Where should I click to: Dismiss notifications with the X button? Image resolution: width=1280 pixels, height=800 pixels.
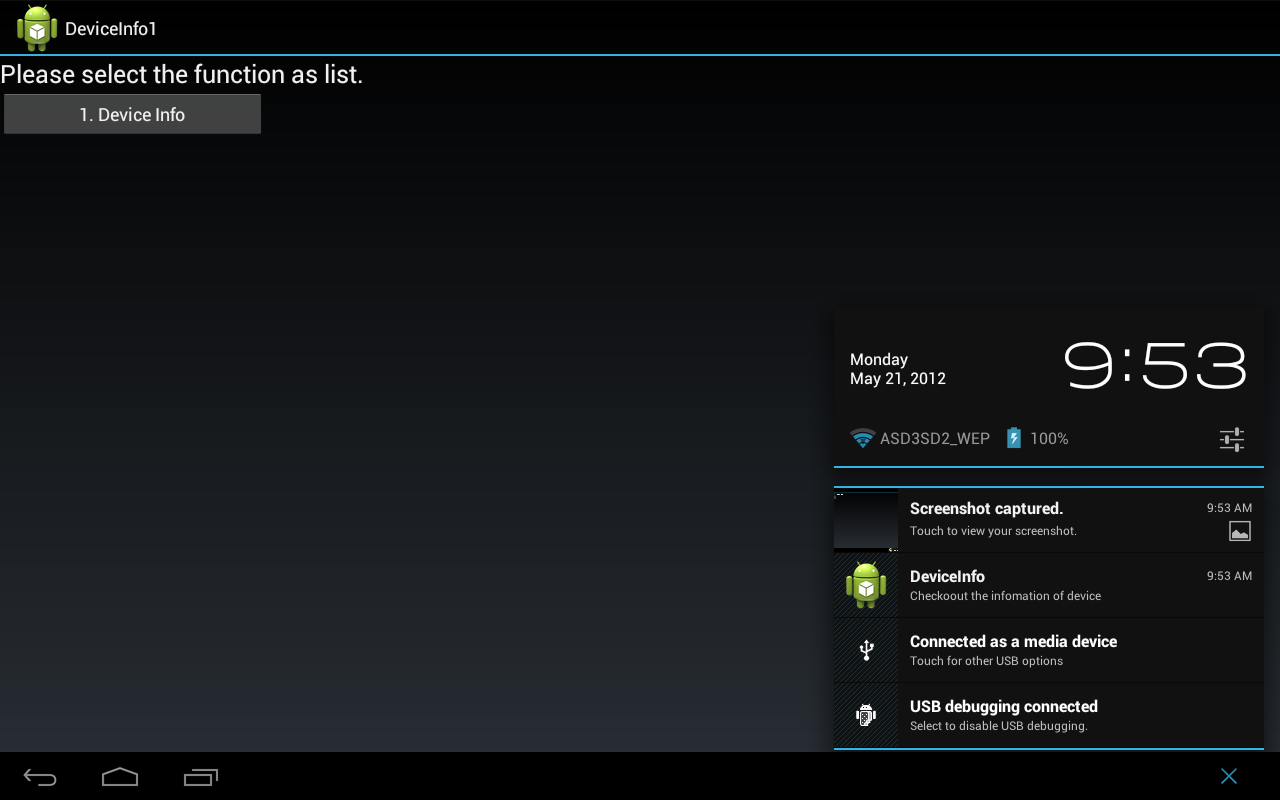click(x=1229, y=776)
